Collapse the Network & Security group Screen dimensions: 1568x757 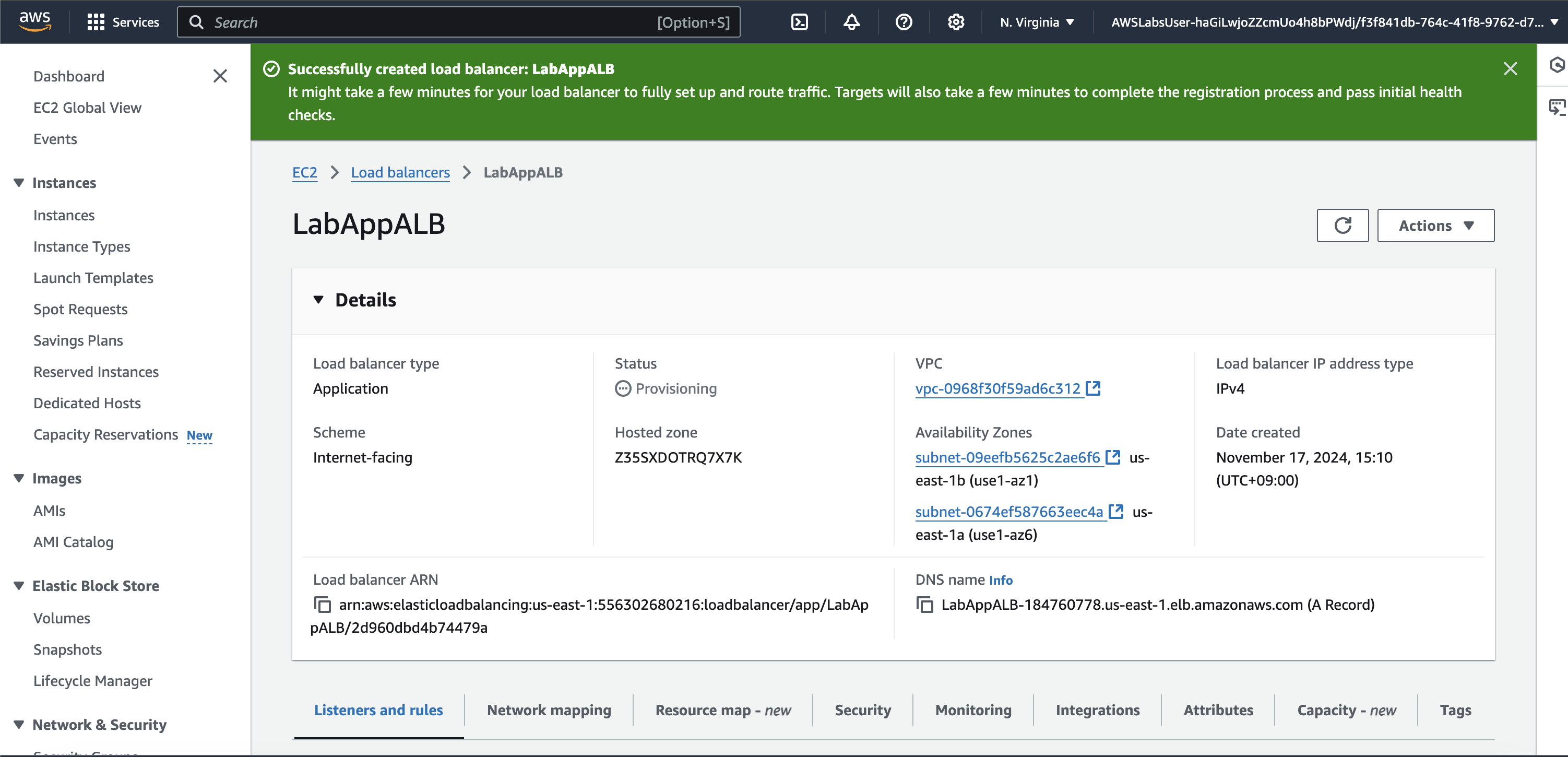(x=19, y=724)
